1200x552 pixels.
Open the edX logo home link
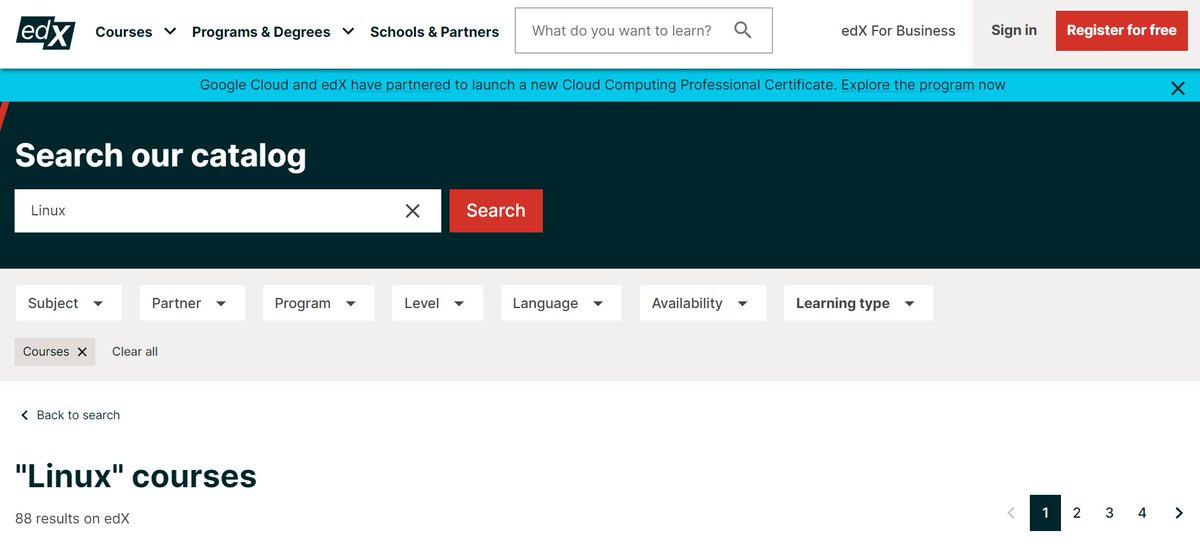(x=46, y=32)
